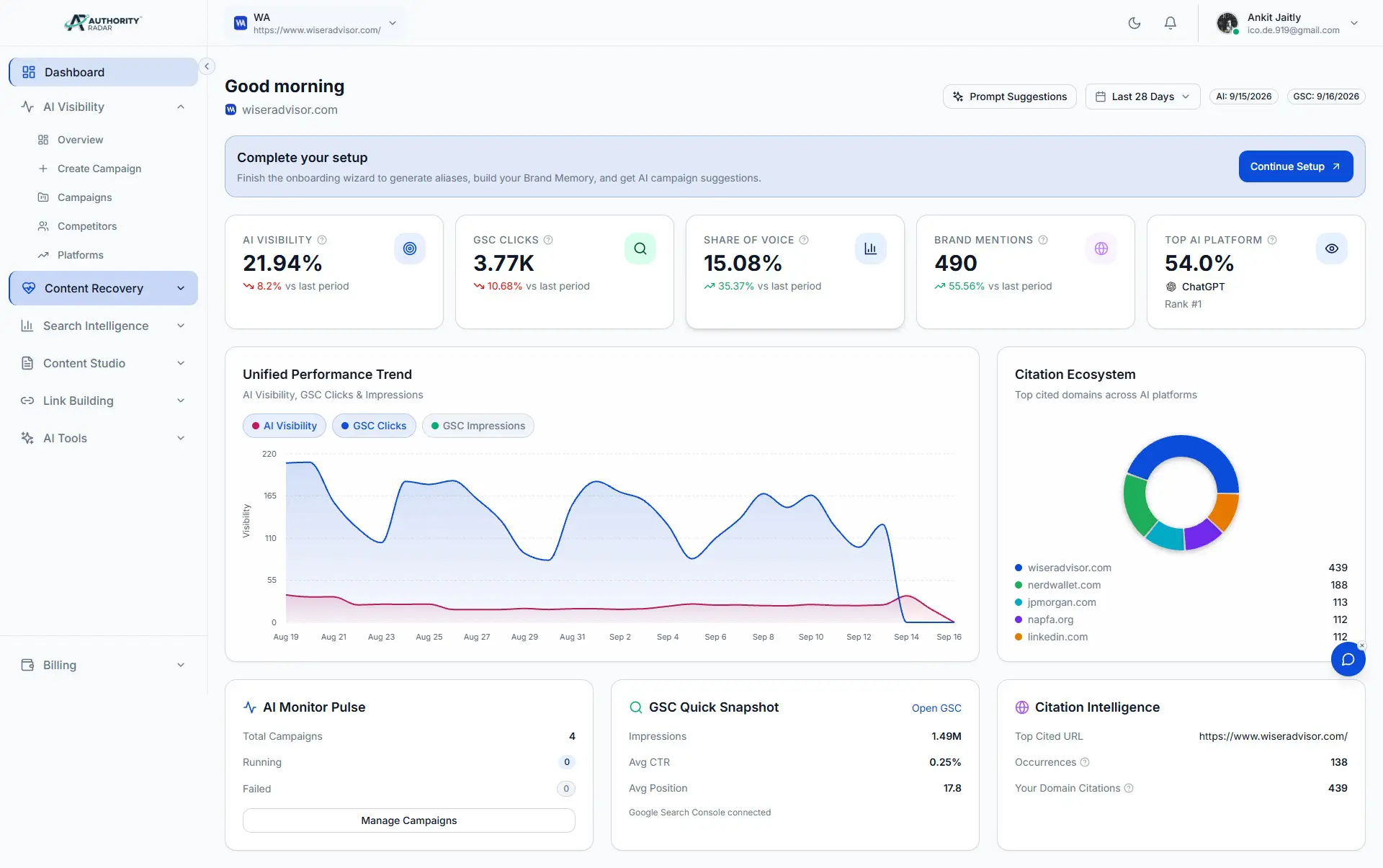The width and height of the screenshot is (1383, 868).
Task: Click blue wiseradvisor.com legend dot
Action: [1019, 568]
